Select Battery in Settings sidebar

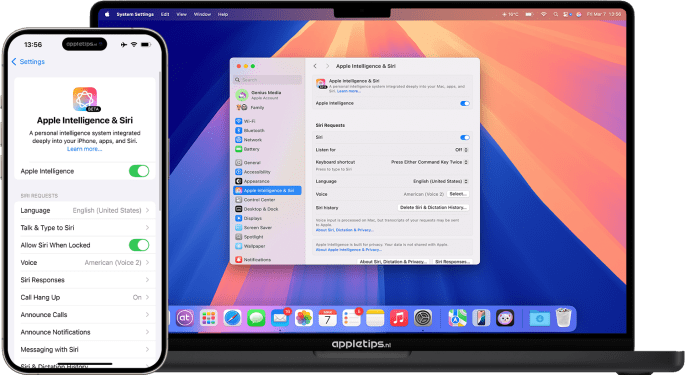pyautogui.click(x=267, y=149)
